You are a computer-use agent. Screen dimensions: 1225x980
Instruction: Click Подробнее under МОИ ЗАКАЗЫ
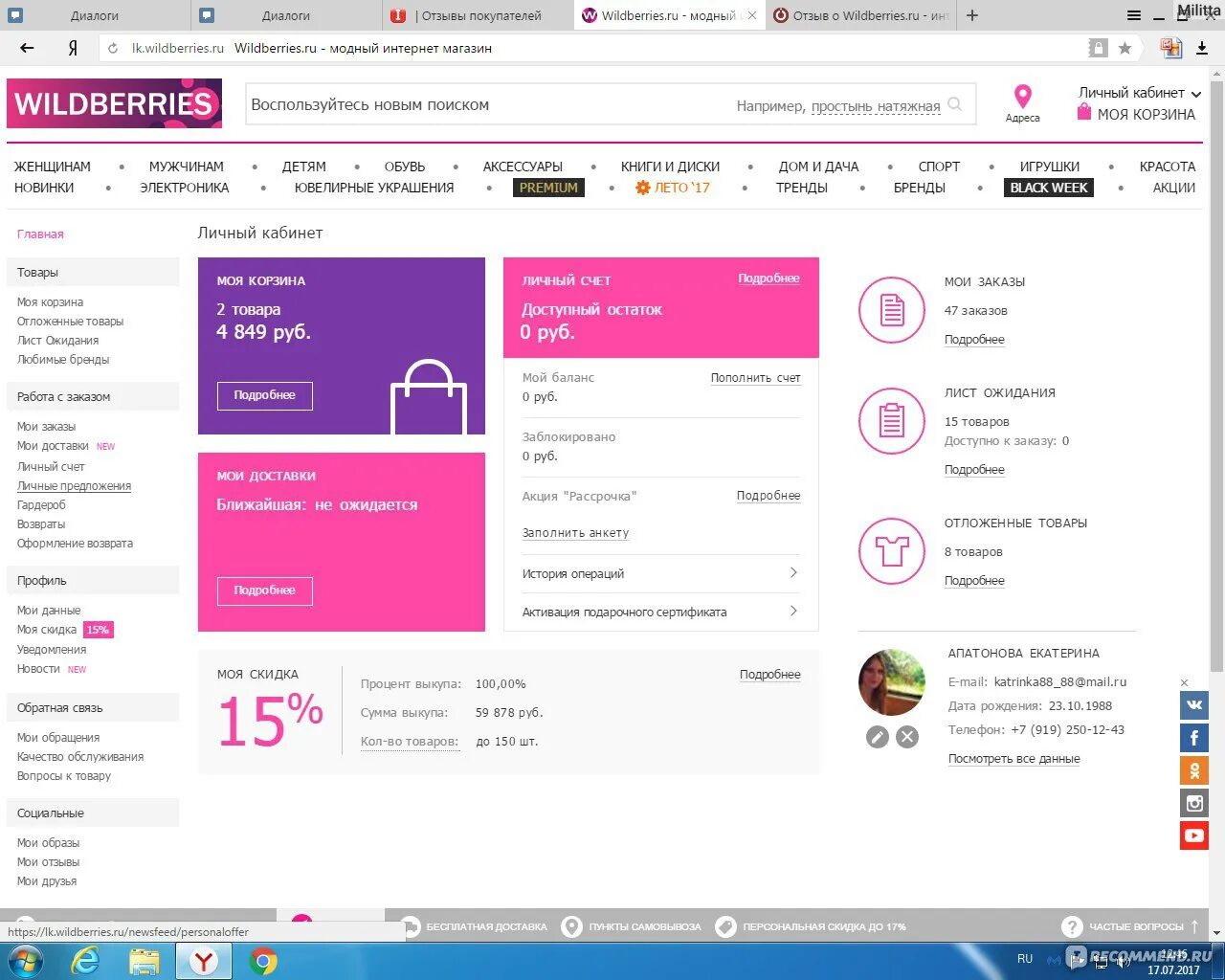(974, 340)
